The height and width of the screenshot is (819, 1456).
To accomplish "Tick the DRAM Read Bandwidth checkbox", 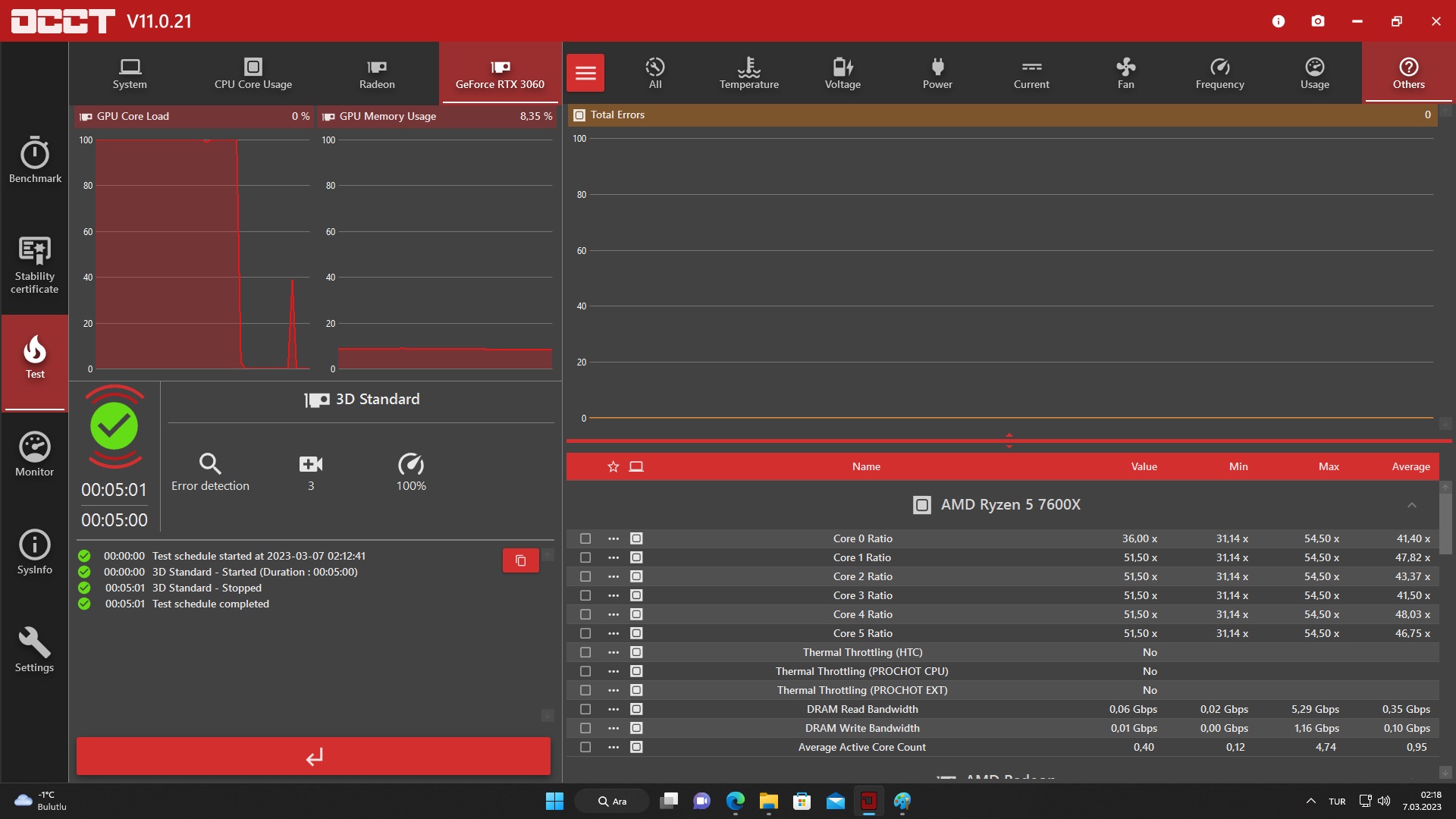I will coord(585,709).
